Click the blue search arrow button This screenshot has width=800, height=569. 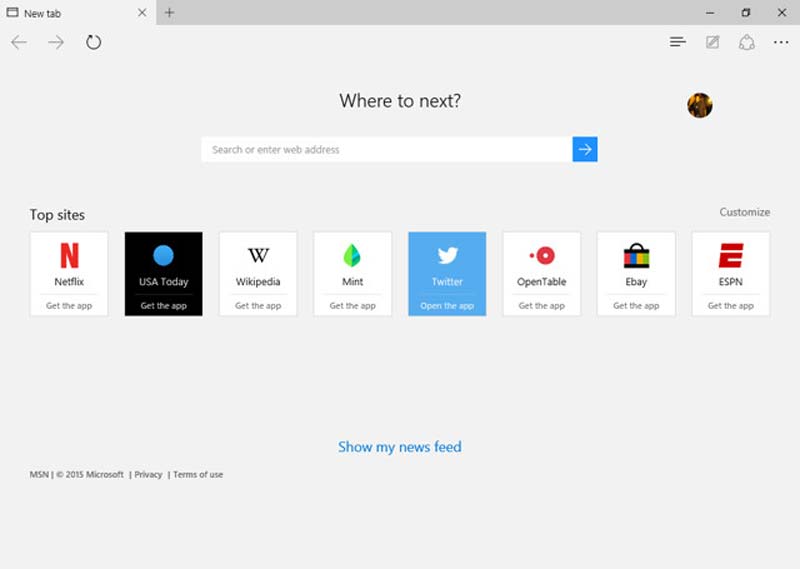pos(585,149)
